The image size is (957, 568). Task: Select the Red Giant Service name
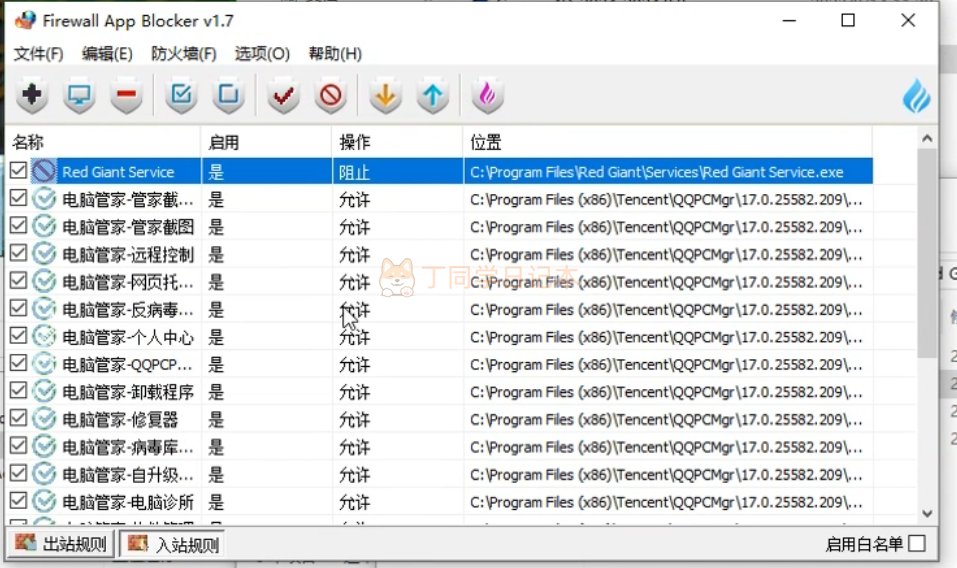[118, 172]
